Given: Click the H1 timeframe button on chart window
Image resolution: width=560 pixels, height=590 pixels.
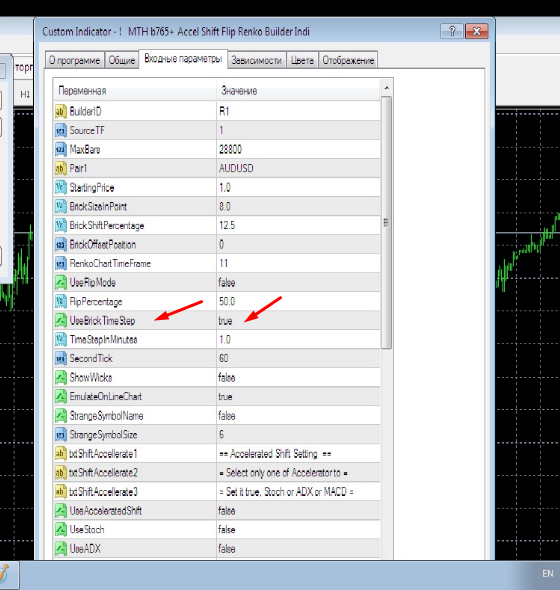Looking at the screenshot, I should point(25,94).
